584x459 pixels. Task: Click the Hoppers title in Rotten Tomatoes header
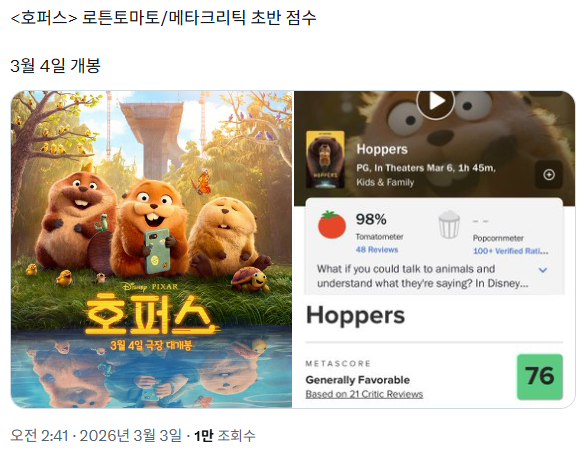tap(382, 149)
